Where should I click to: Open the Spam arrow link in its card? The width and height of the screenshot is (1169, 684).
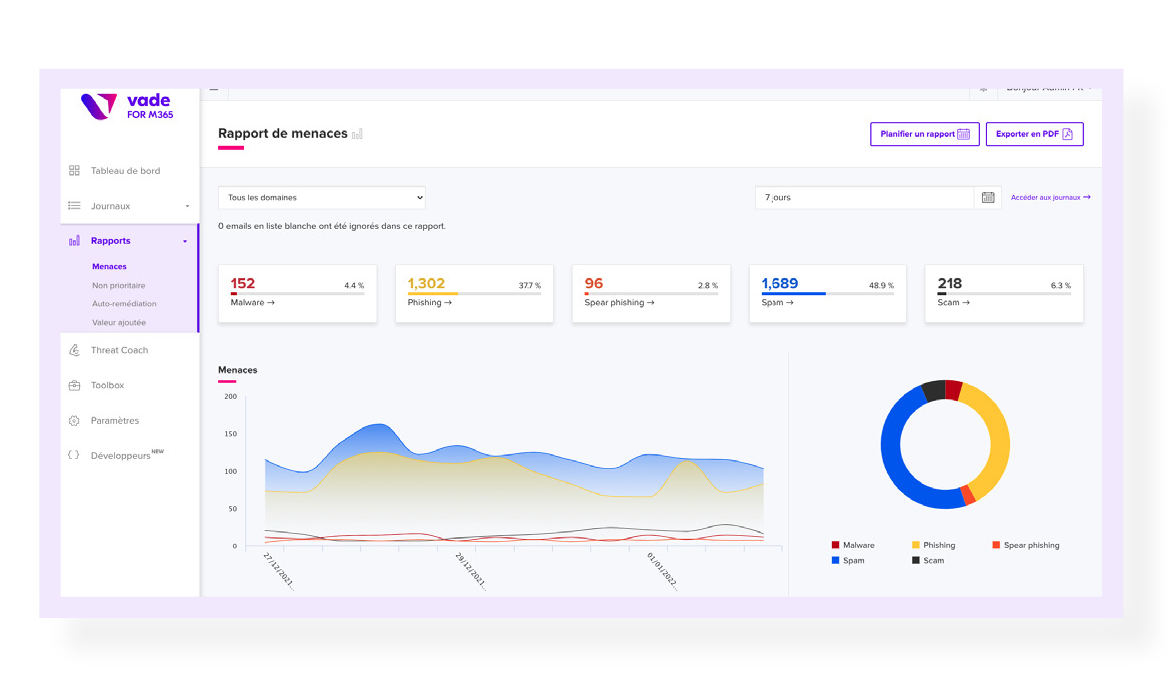[x=777, y=303]
